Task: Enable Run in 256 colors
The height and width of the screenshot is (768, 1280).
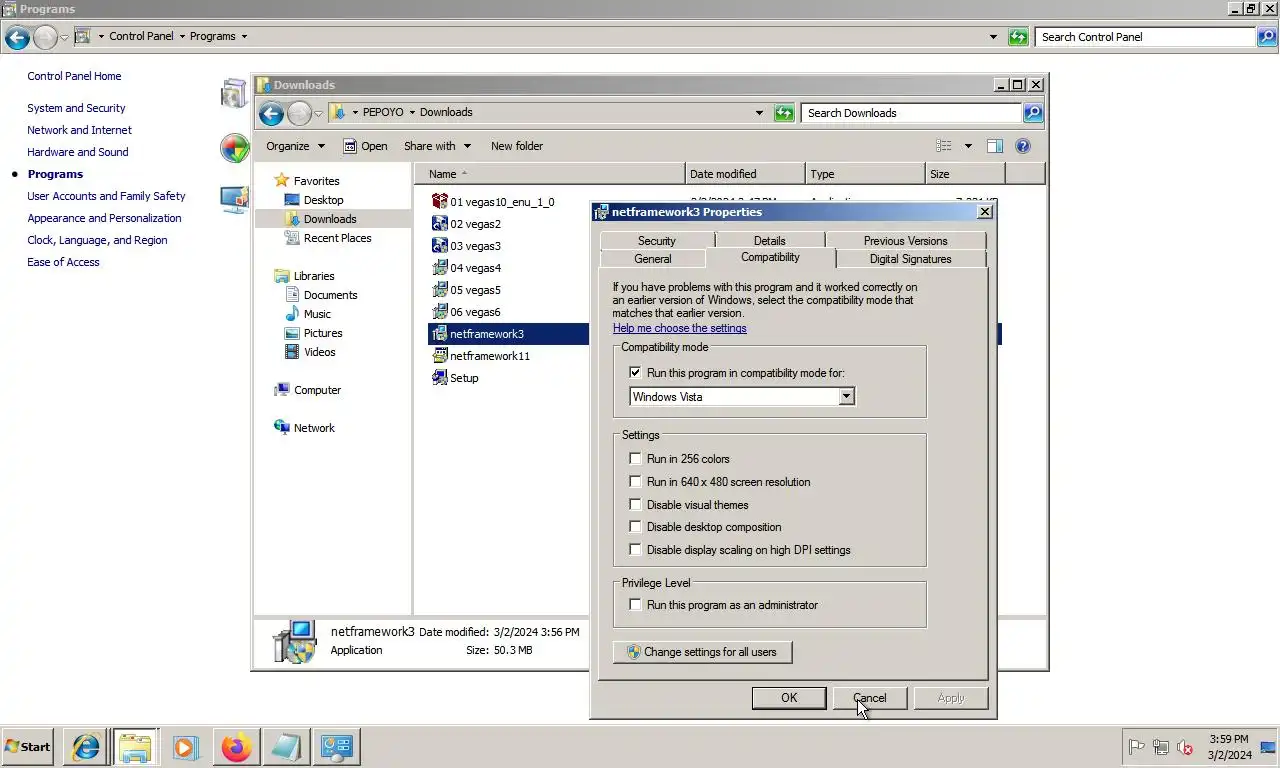Action: 635,459
